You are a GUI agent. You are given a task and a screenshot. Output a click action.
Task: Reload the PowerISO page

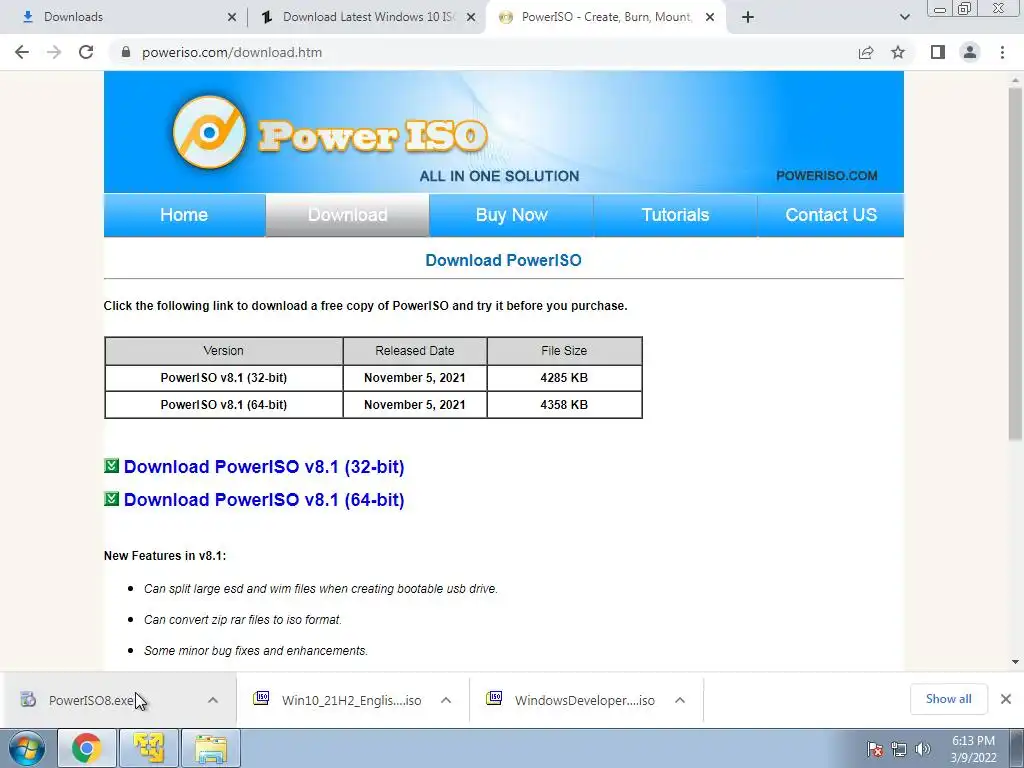point(86,52)
